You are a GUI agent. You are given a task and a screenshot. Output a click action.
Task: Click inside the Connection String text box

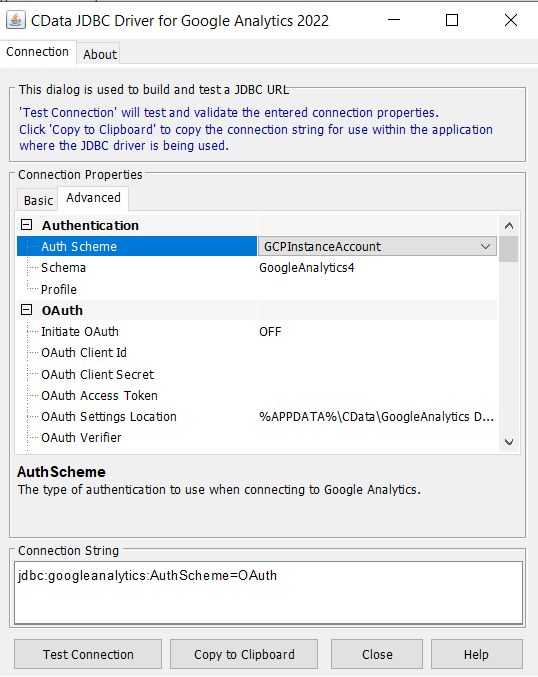pyautogui.click(x=268, y=593)
